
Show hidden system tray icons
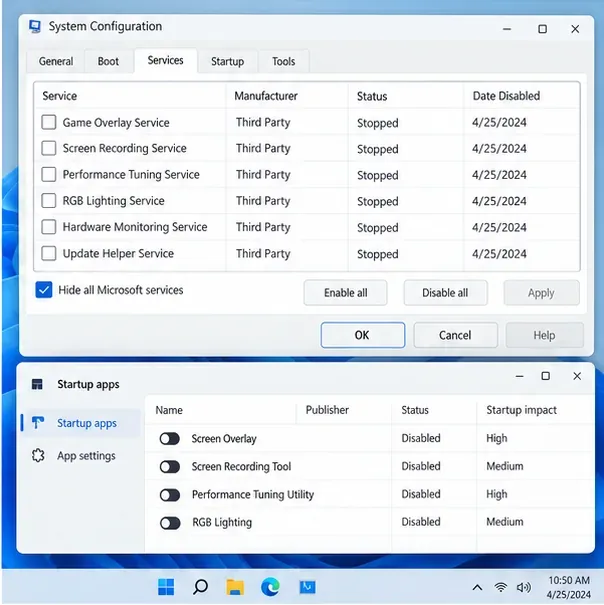[x=477, y=588]
